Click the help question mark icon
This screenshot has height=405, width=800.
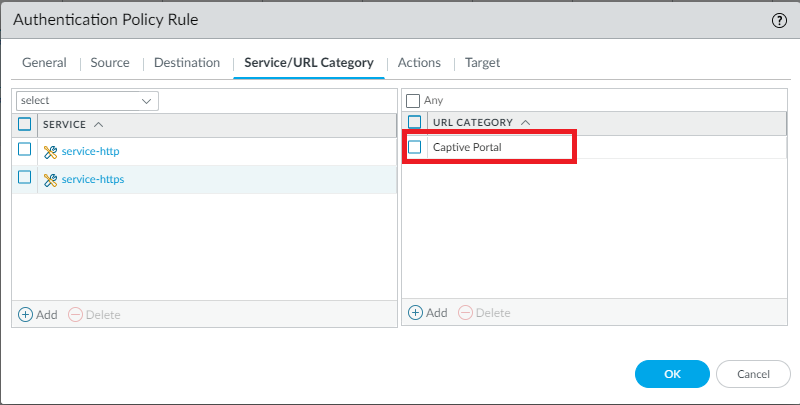point(779,20)
